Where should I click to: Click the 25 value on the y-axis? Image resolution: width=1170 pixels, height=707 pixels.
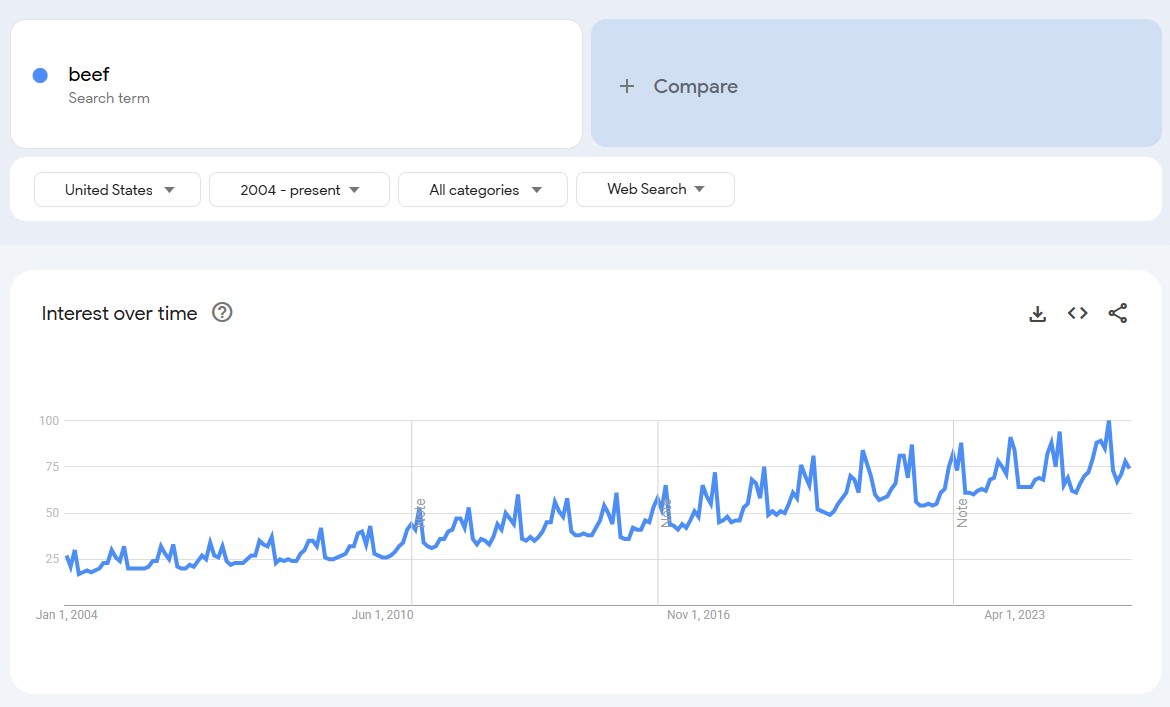click(x=52, y=559)
